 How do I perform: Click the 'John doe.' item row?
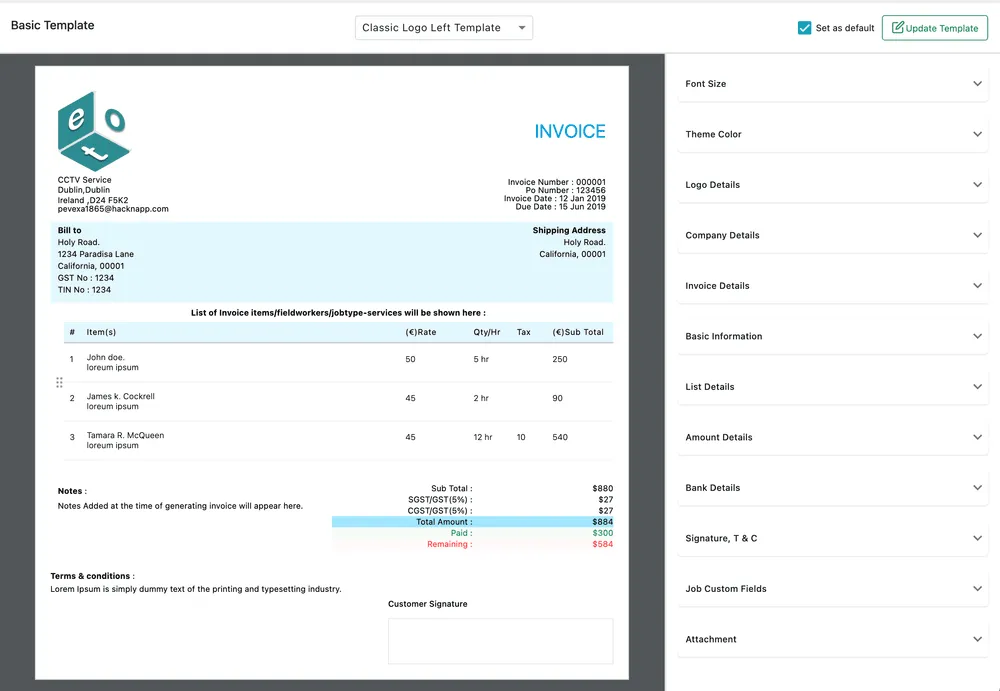tap(338, 362)
